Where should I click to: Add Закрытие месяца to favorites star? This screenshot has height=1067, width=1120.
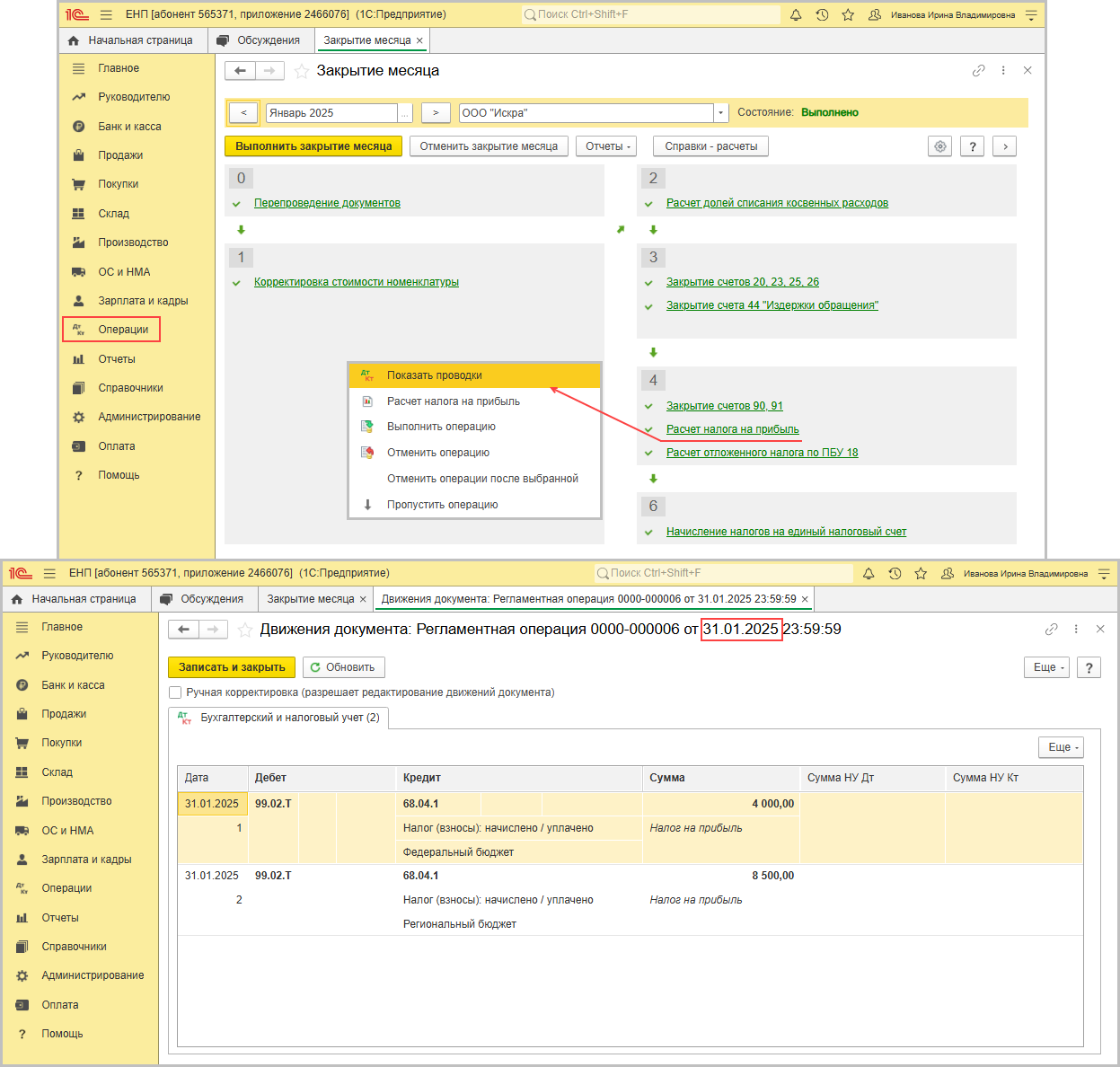pos(302,71)
